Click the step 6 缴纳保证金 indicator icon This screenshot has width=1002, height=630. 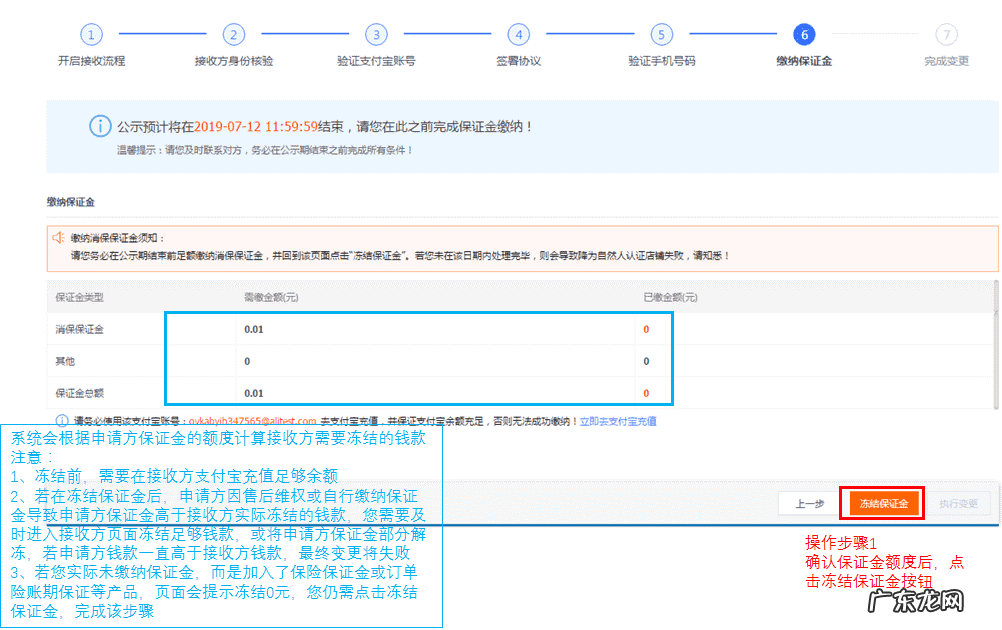click(803, 35)
